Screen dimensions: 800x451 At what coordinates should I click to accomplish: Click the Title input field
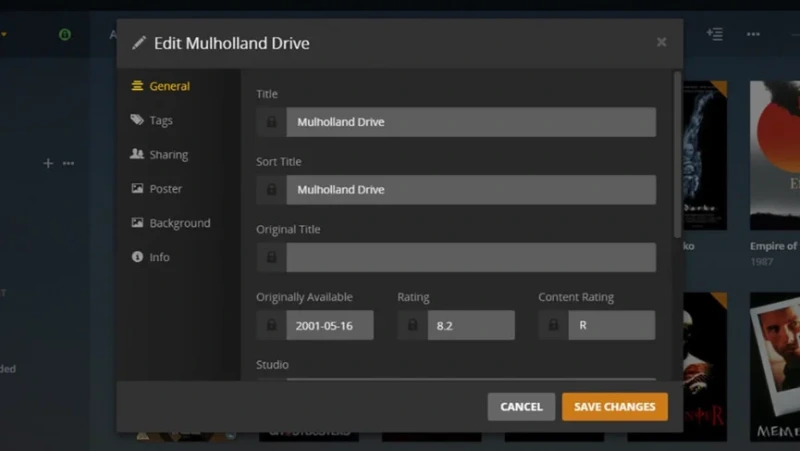point(471,122)
